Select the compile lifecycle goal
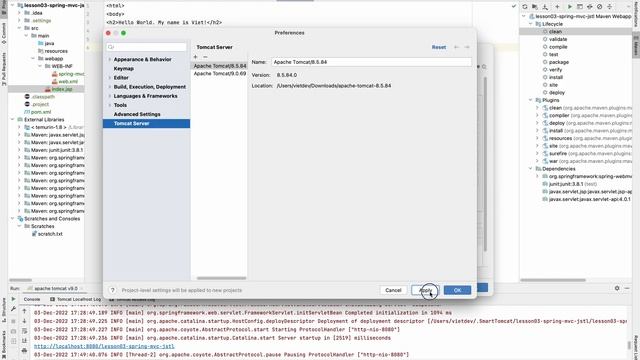The image size is (640, 360). (558, 47)
